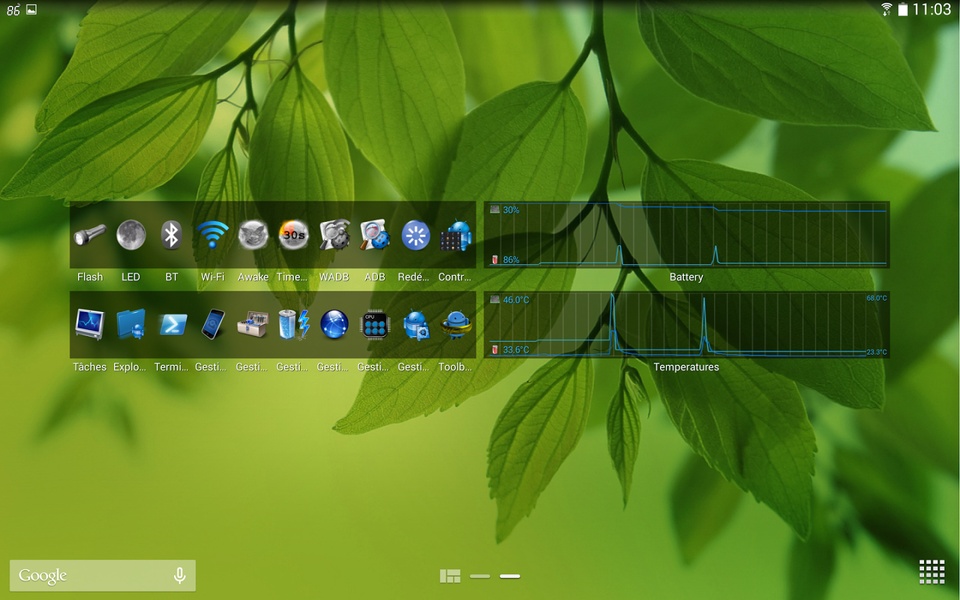Toggle the Awake keep-screen-on icon

point(253,235)
